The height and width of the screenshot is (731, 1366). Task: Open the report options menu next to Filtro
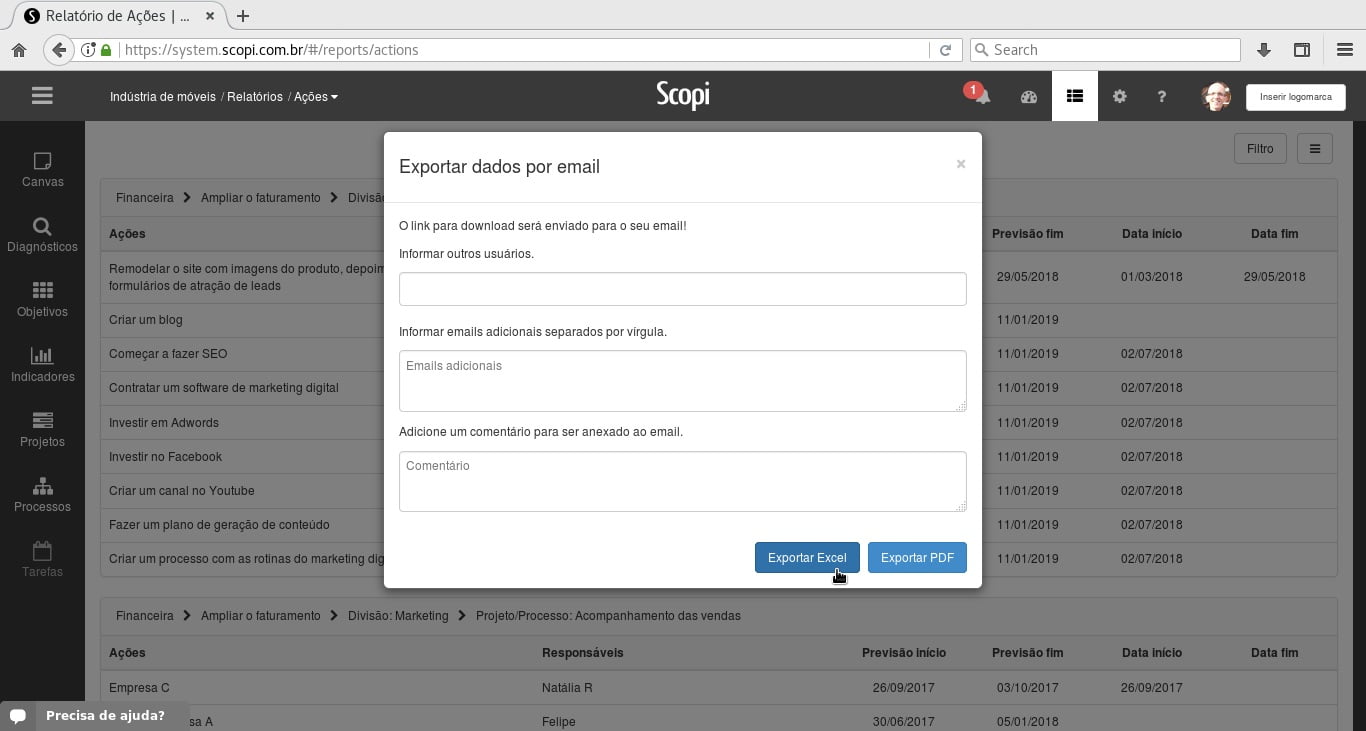click(x=1314, y=148)
